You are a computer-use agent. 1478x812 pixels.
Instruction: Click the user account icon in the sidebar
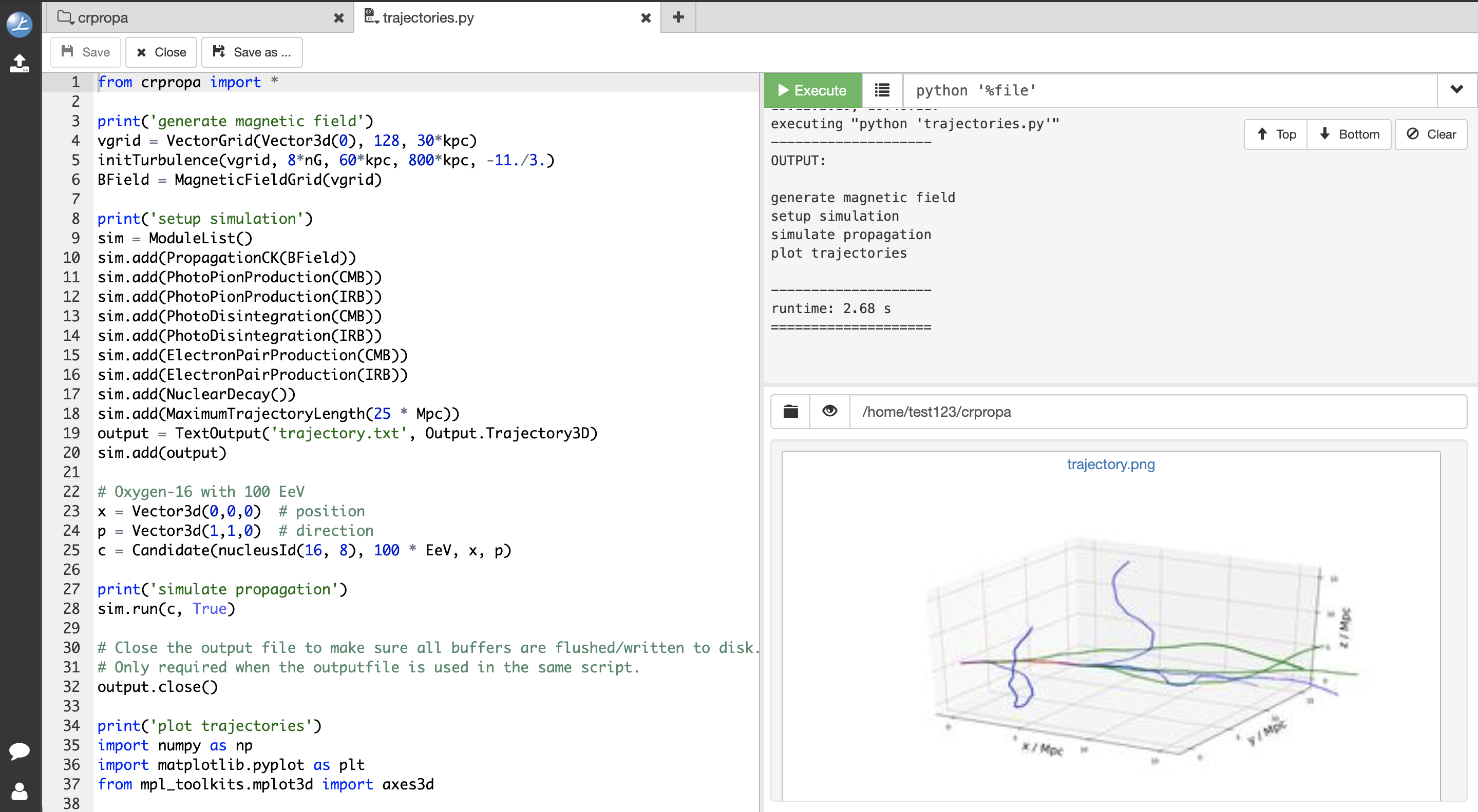(19, 792)
